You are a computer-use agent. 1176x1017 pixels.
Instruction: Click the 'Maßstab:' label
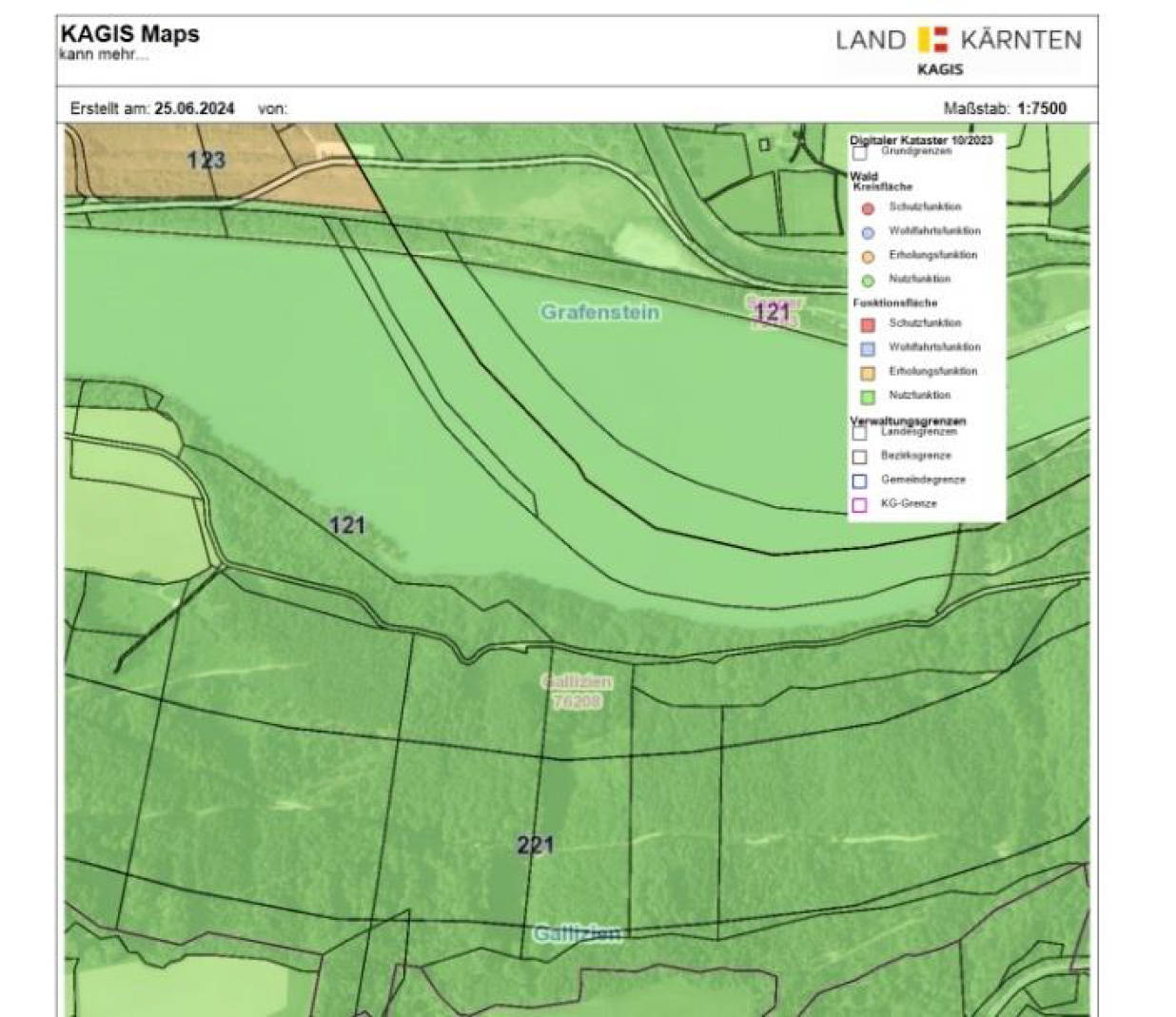976,108
